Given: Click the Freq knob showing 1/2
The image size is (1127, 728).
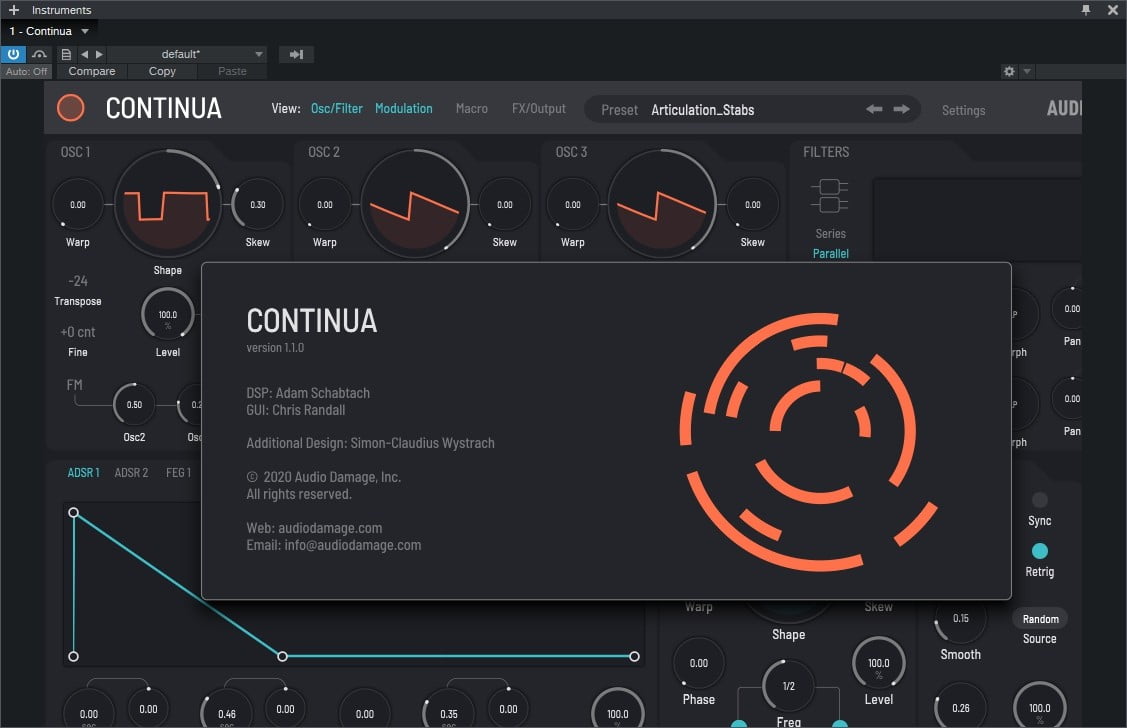Looking at the screenshot, I should point(788,686).
